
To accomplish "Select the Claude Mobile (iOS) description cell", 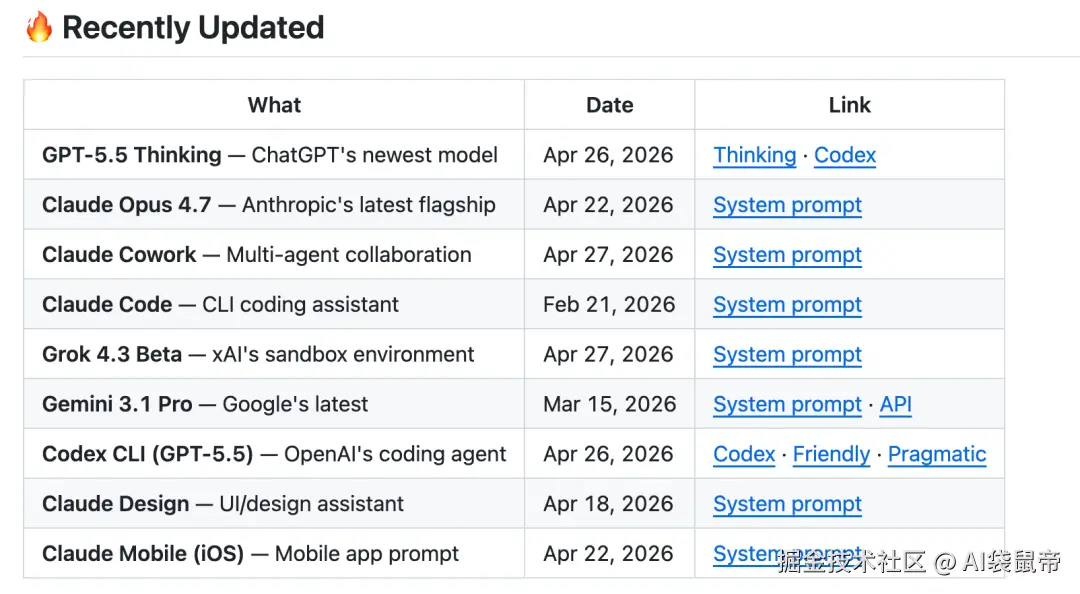I will [274, 553].
